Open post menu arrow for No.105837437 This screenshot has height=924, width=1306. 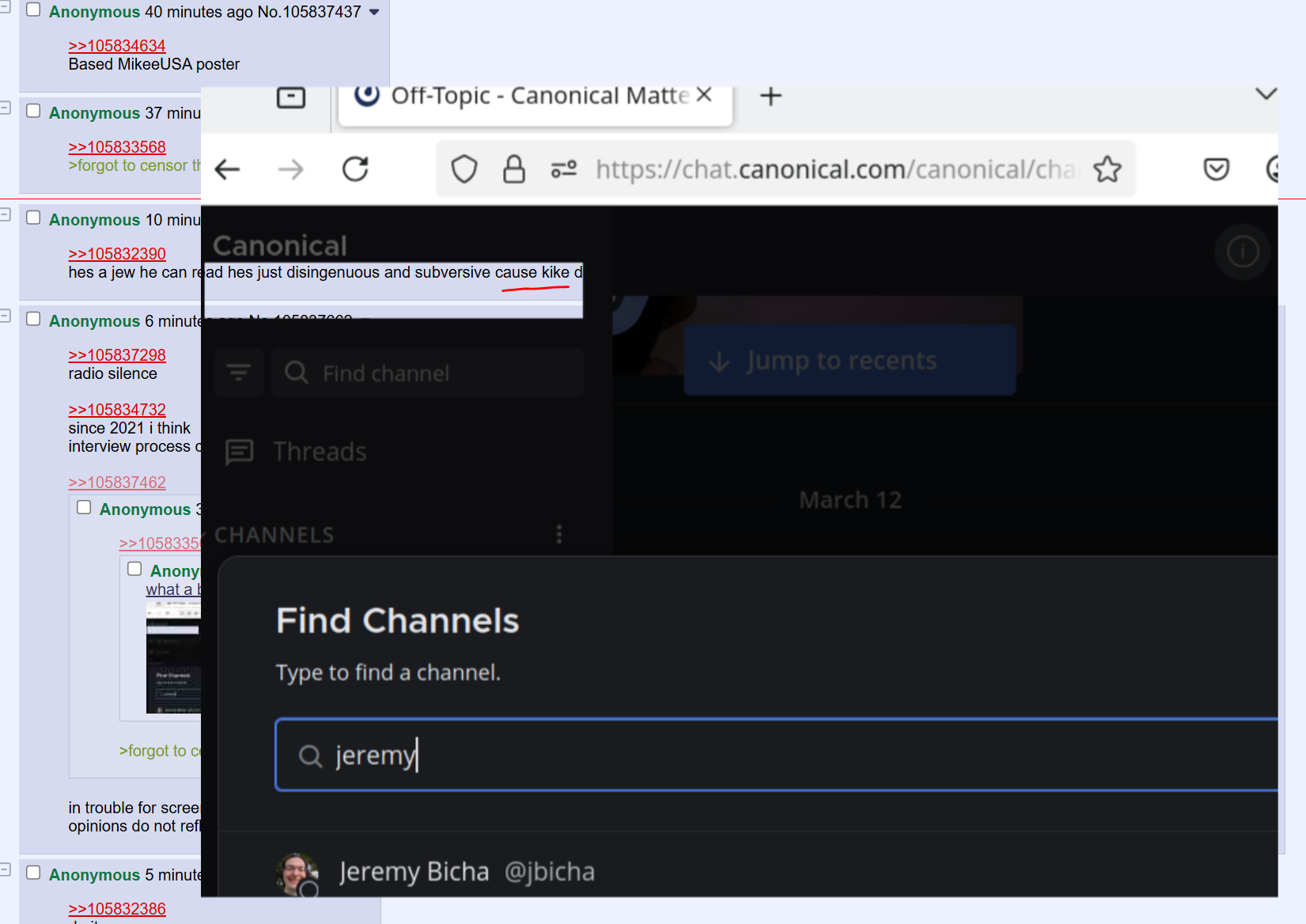[x=374, y=12]
